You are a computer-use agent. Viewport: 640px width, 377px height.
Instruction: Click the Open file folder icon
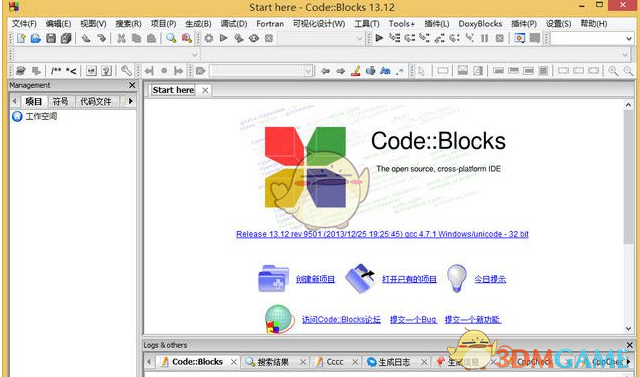pyautogui.click(x=36, y=38)
